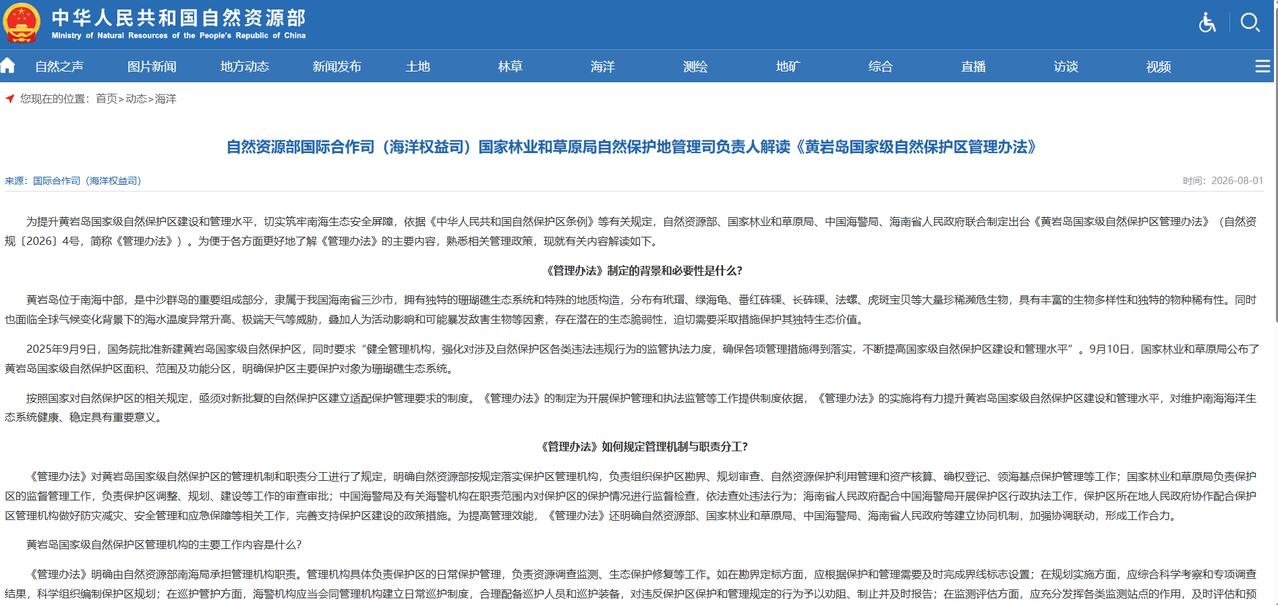Go to 首页 in the breadcrumb
Viewport: 1278px width, 605px height.
pos(106,99)
